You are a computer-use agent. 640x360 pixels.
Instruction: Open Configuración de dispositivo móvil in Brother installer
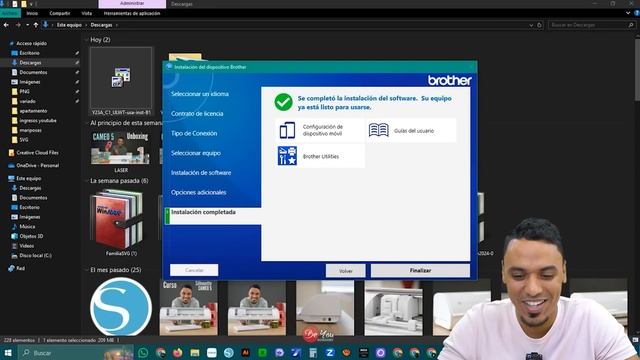pos(320,131)
